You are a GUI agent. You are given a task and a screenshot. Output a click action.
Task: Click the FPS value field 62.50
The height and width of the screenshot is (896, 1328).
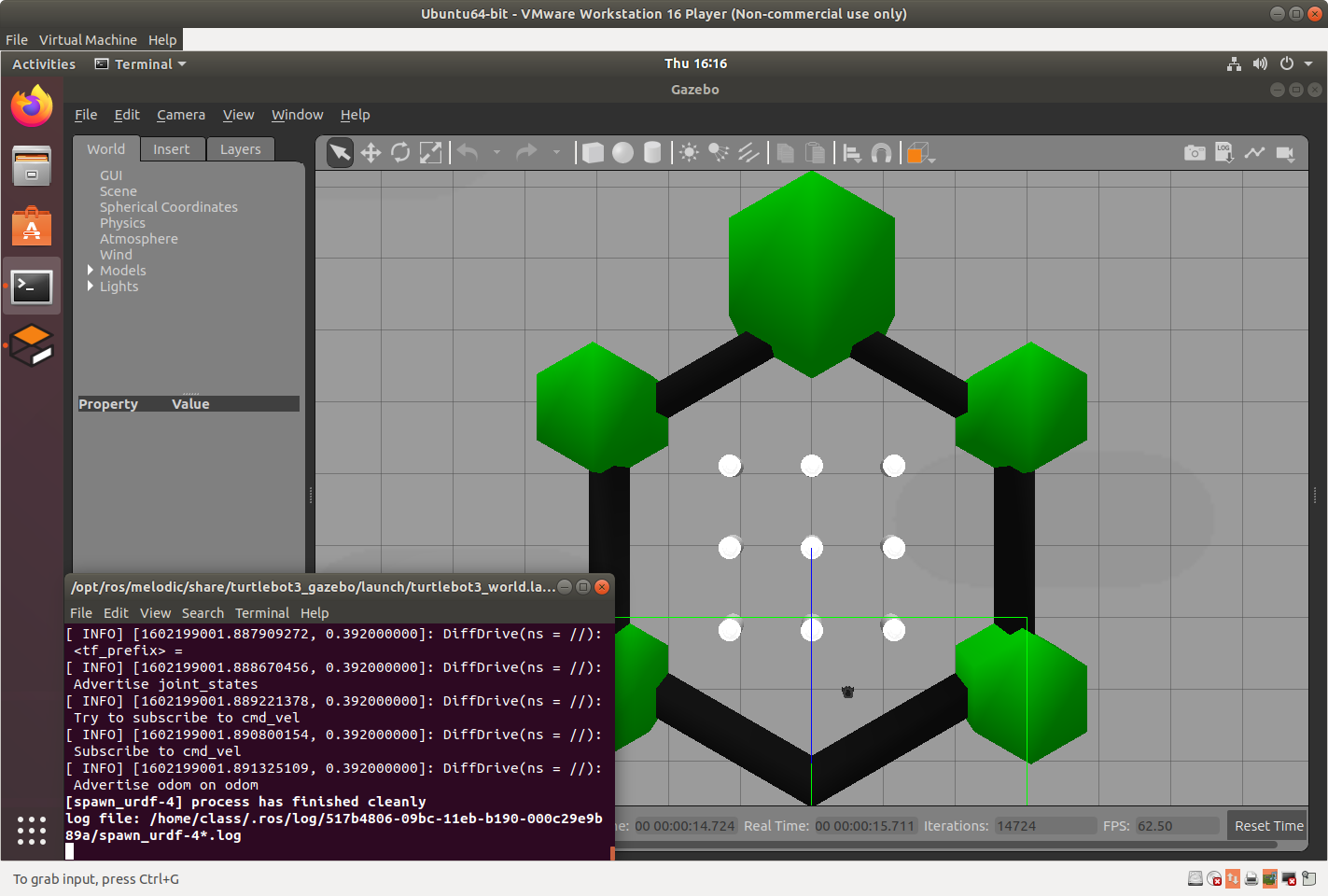1177,826
